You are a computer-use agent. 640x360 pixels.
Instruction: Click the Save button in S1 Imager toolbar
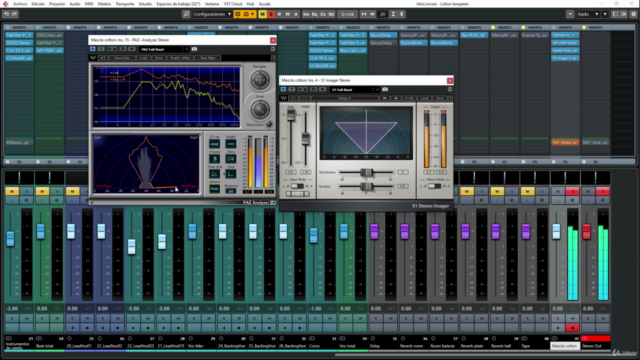(440, 98)
